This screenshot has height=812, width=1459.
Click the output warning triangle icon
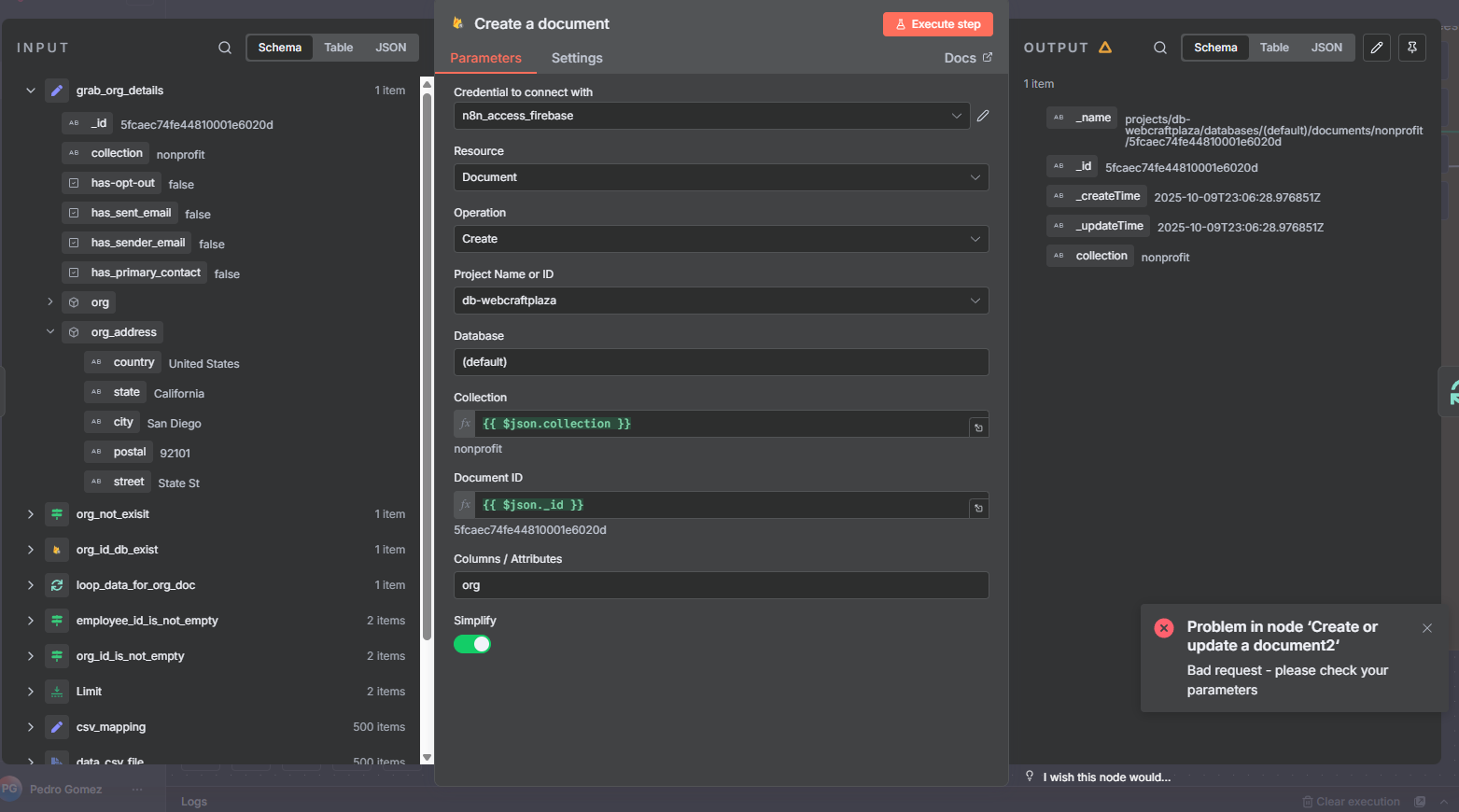(1105, 48)
